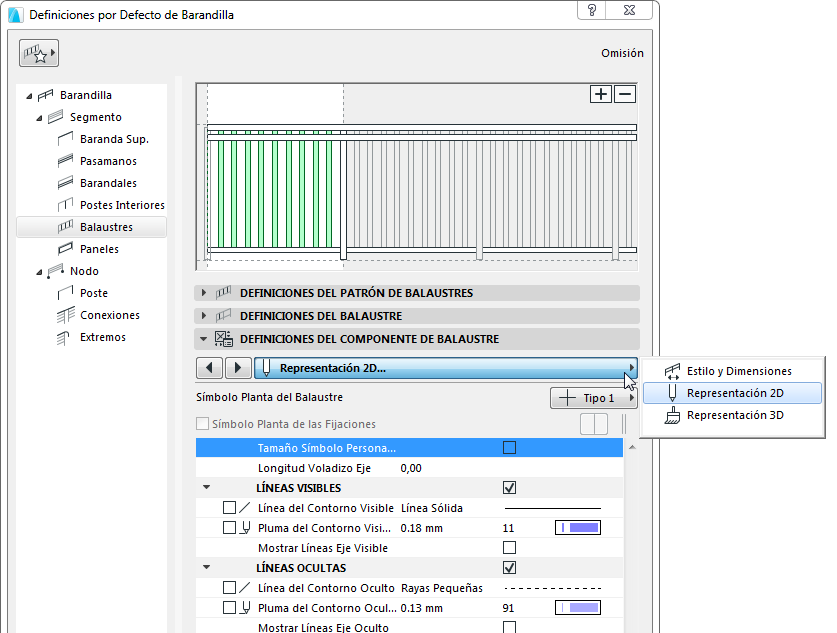Viewport: 837px width, 633px height.
Task: Toggle left checkbox of Pluma del Contorno Visible
Action: [229, 528]
